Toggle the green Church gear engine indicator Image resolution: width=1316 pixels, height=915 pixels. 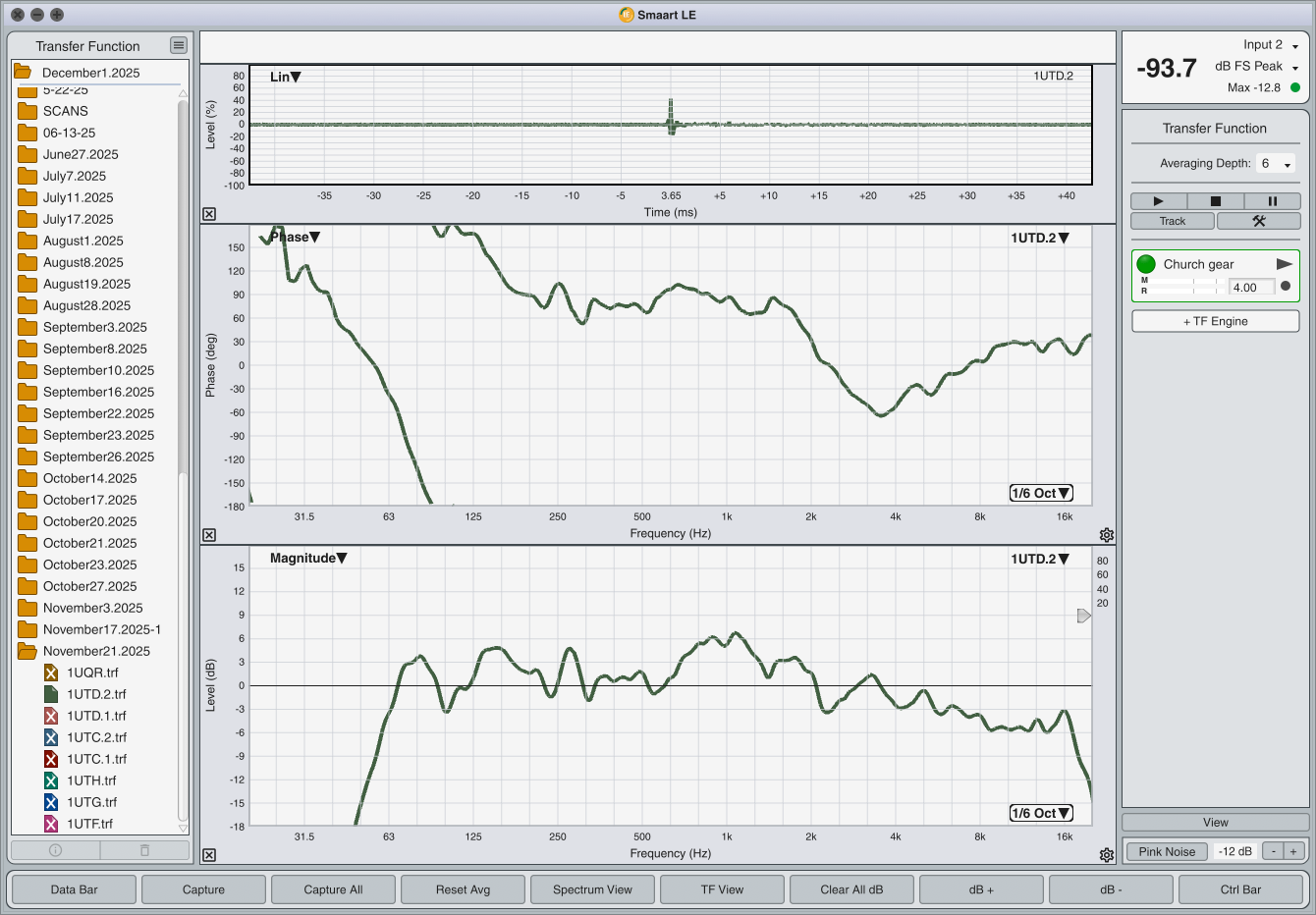click(1146, 264)
